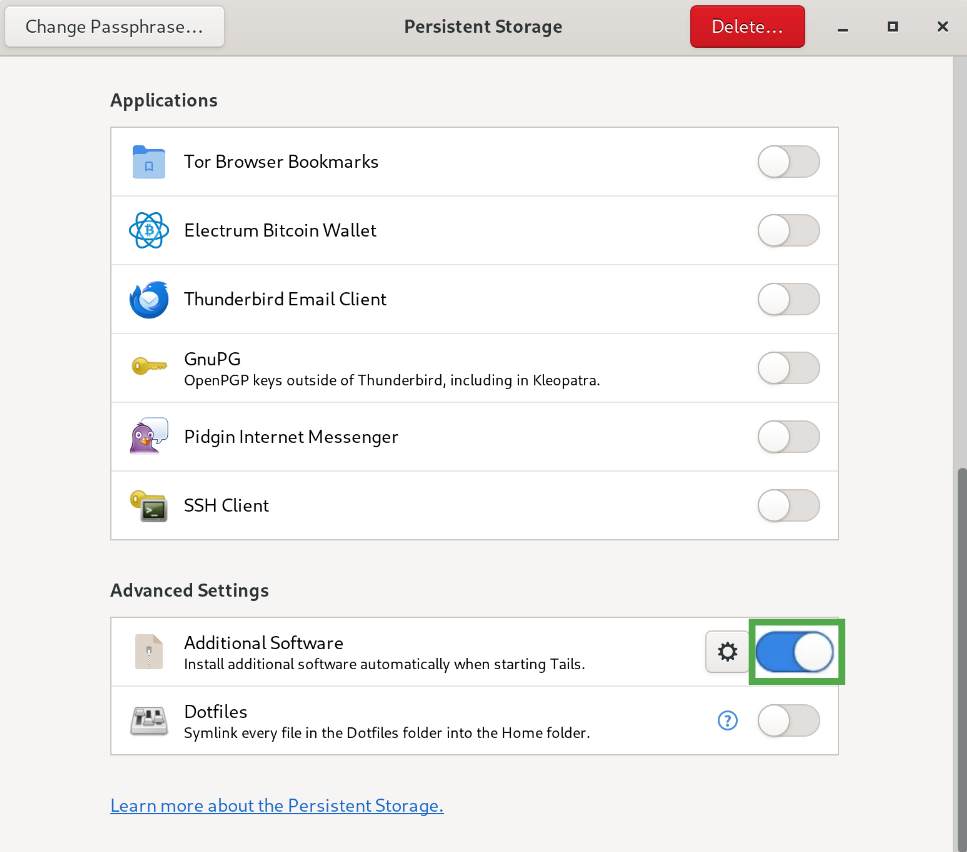Image resolution: width=967 pixels, height=852 pixels.
Task: Click the SSH Client terminal icon
Action: [x=149, y=506]
